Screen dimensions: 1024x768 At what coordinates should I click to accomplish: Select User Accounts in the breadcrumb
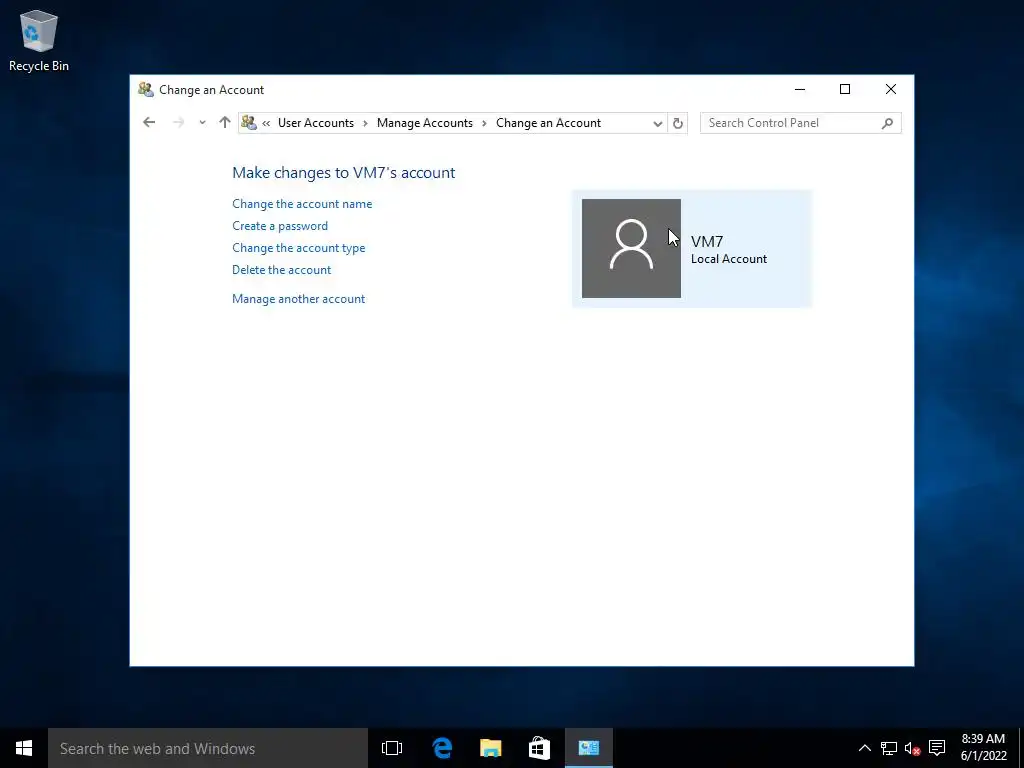click(x=315, y=123)
